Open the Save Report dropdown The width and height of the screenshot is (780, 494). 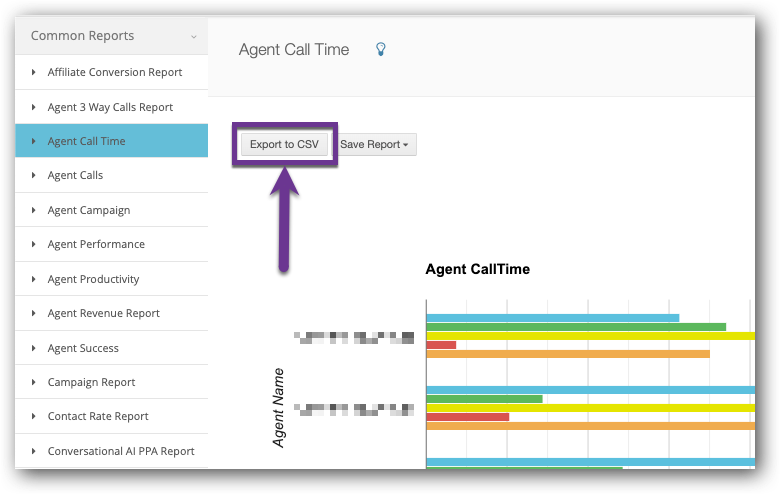coord(374,144)
